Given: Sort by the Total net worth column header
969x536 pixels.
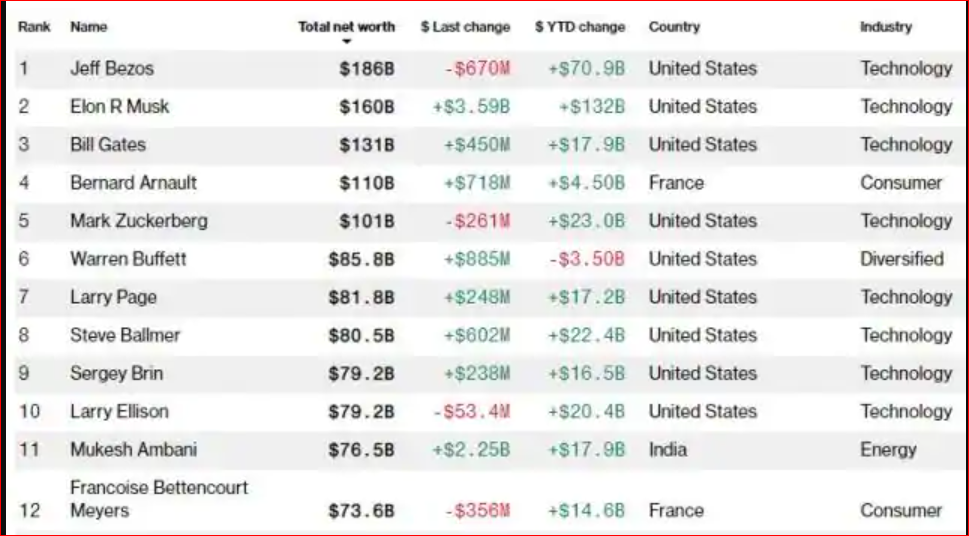Looking at the screenshot, I should 346,27.
